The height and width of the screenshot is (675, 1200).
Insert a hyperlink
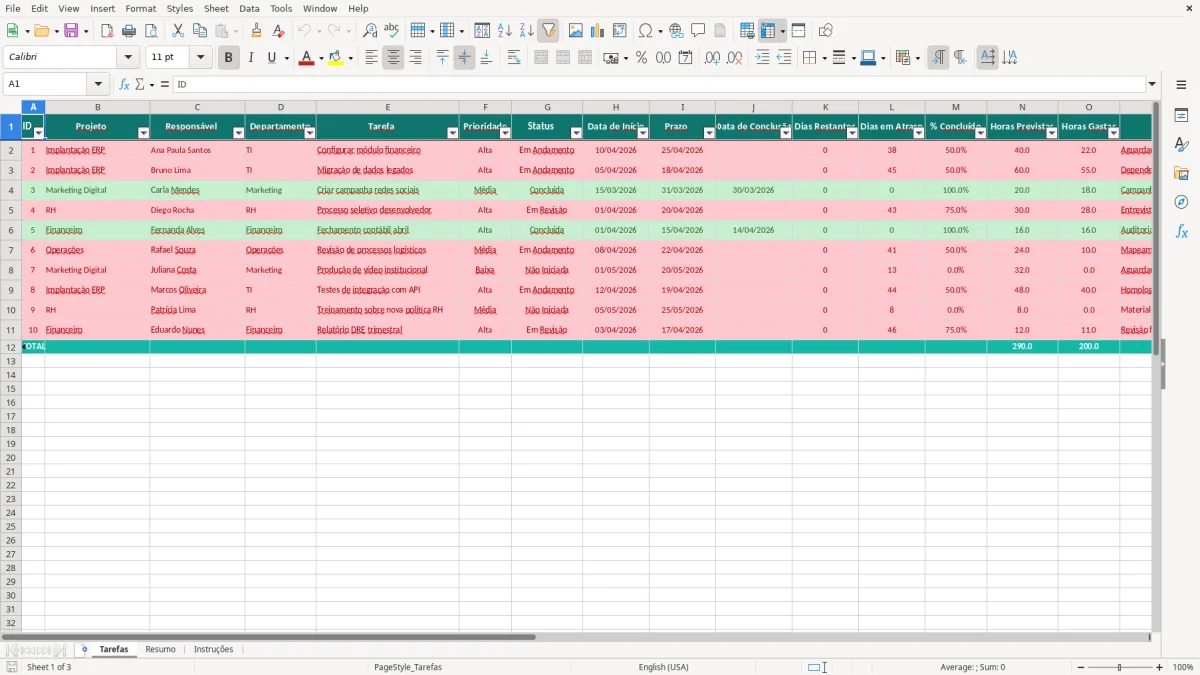tap(676, 31)
